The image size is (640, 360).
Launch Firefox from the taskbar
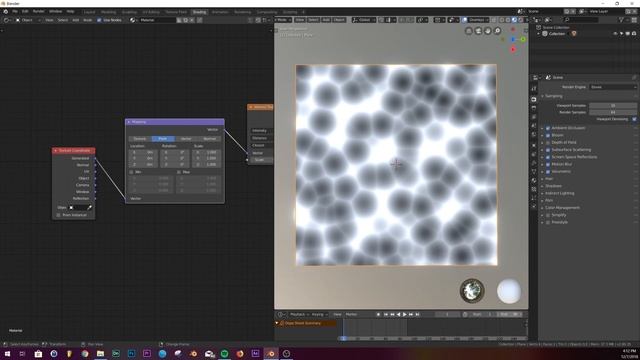[240, 353]
